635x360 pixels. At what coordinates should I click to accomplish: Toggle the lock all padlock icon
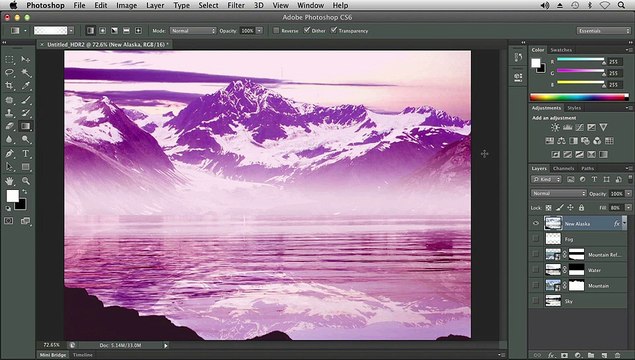tap(582, 207)
